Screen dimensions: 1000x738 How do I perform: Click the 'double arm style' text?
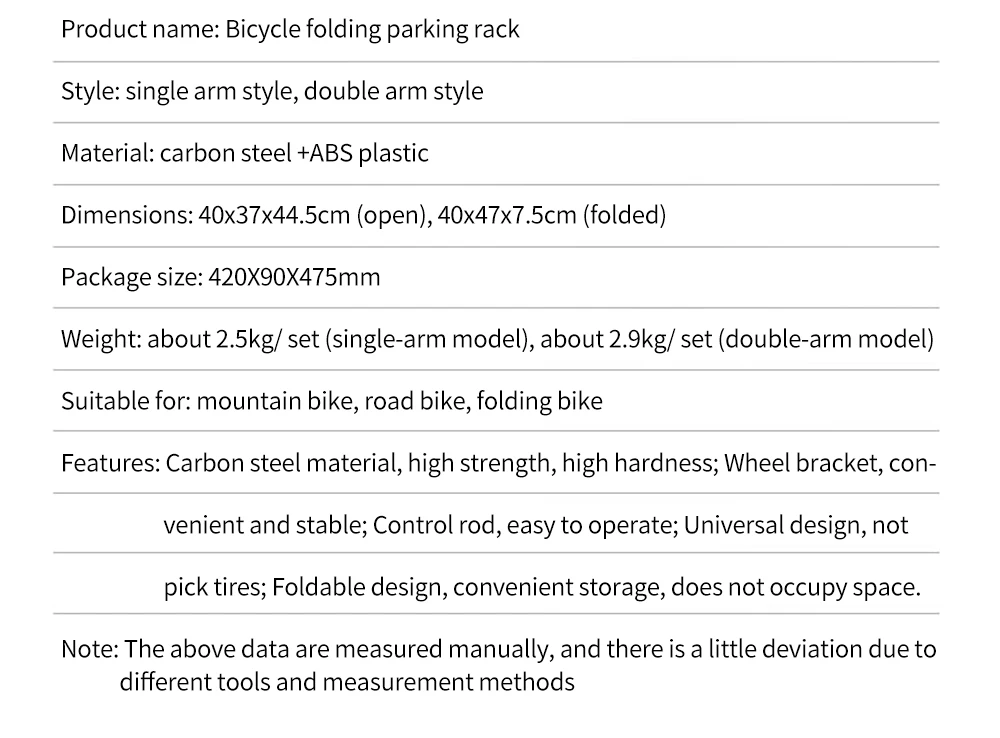[x=393, y=91]
